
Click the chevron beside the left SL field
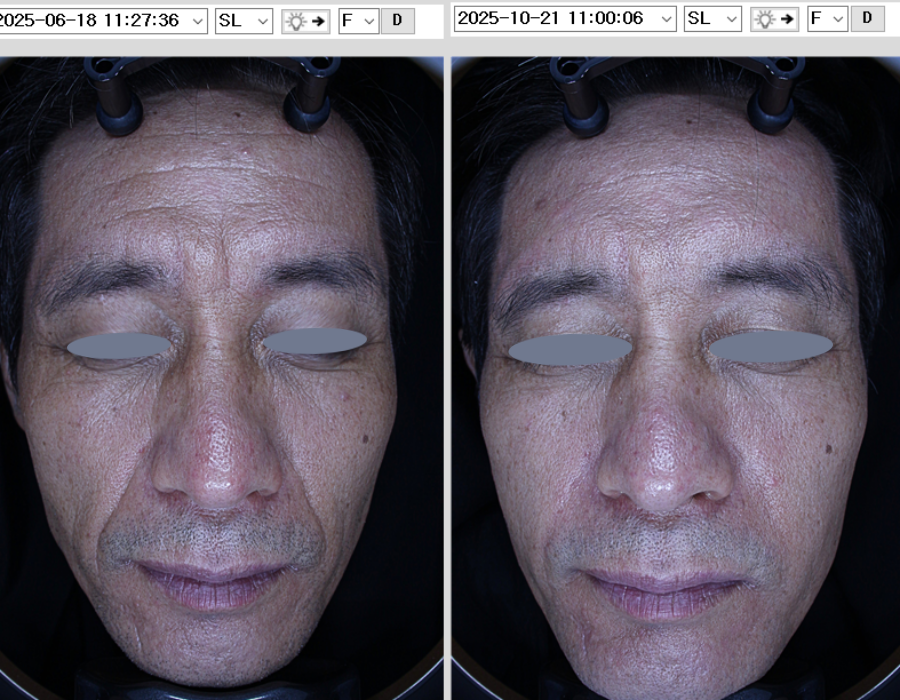(x=262, y=20)
